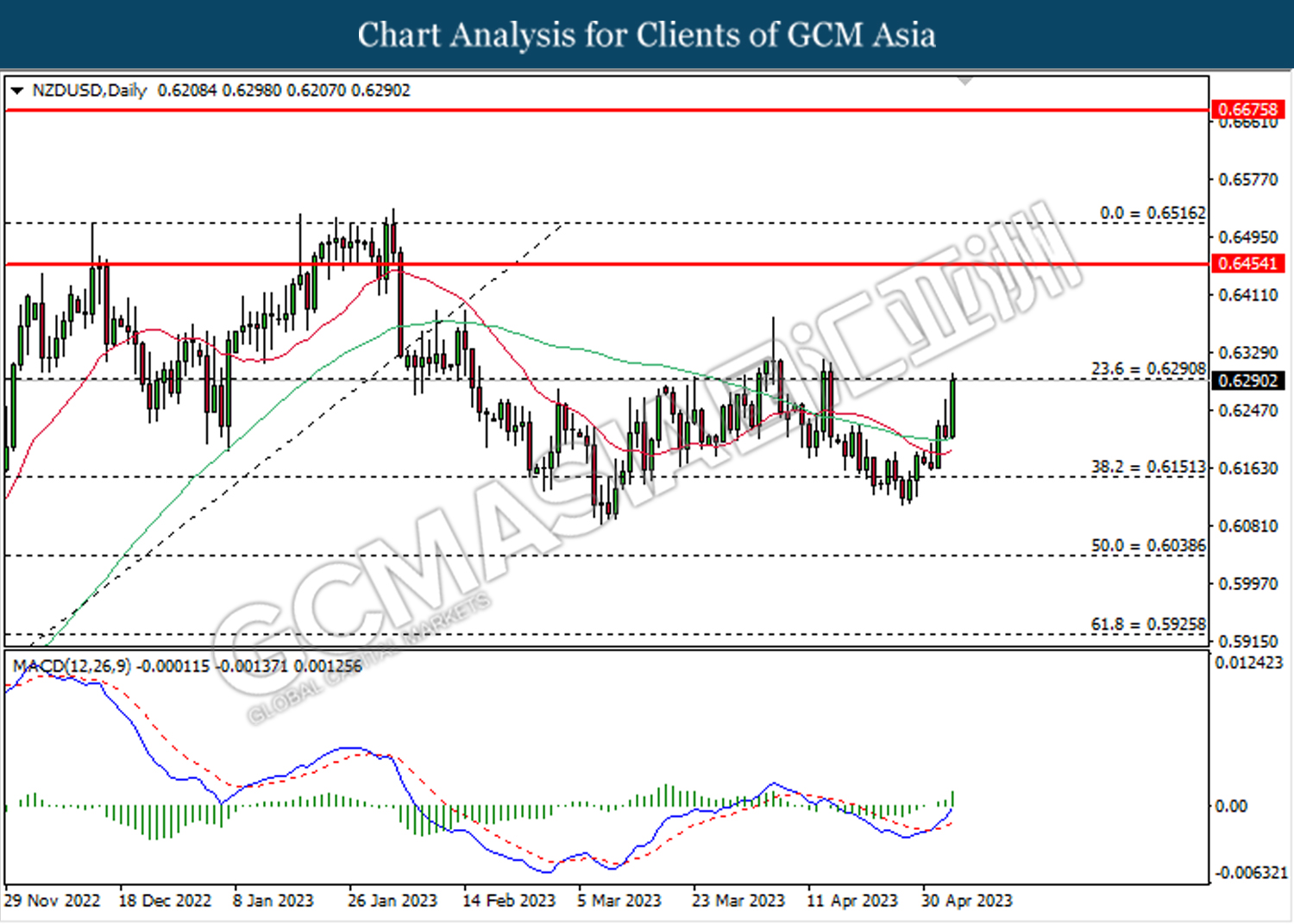This screenshot has width=1294, height=924.
Task: Select the NZDUSD,Daily symbol label
Action: (90, 91)
